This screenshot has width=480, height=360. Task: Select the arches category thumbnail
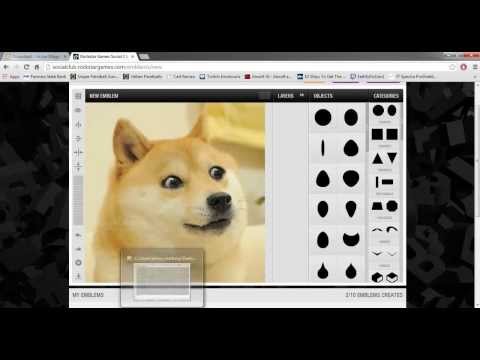384,229
